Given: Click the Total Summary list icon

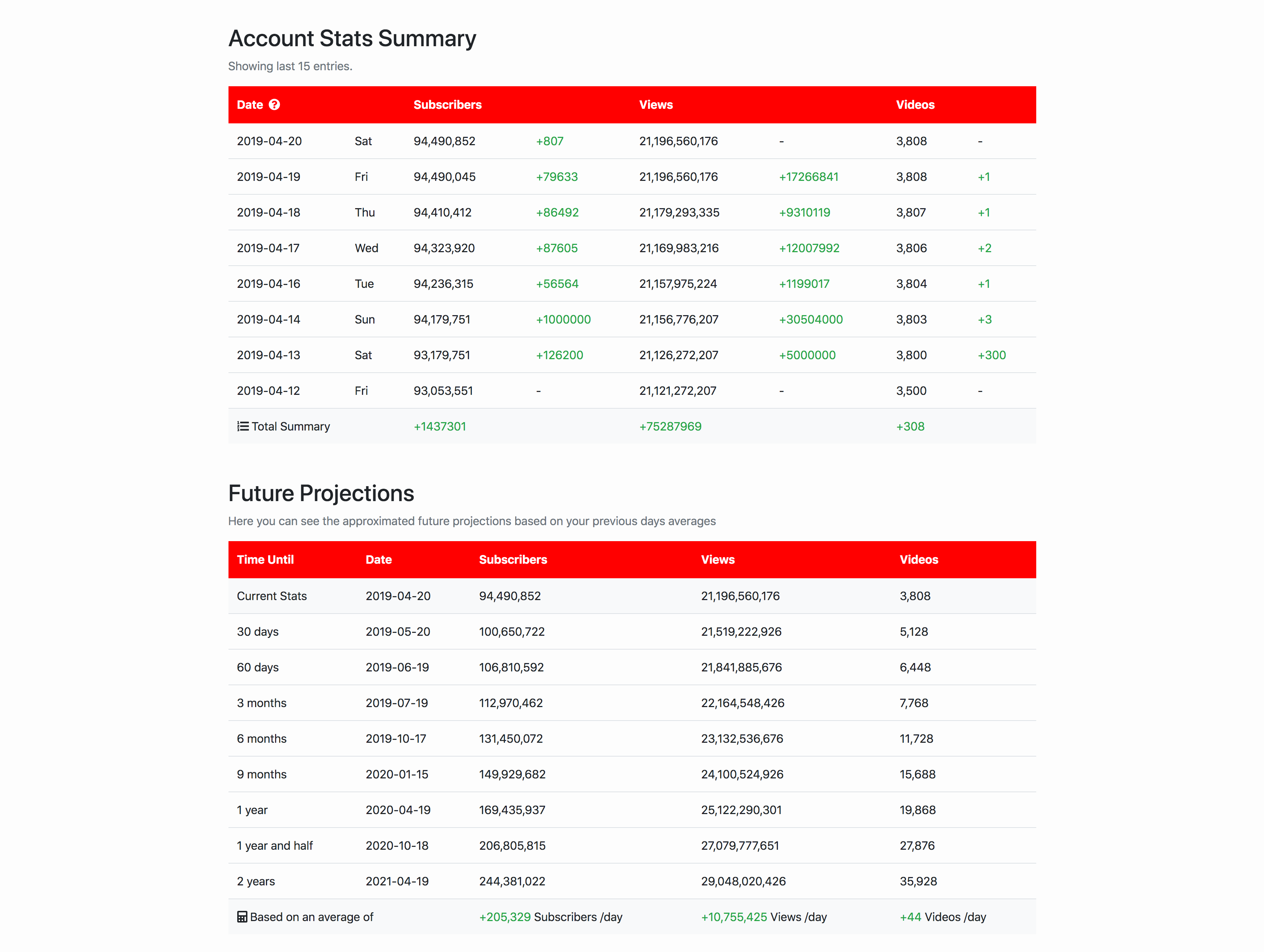Looking at the screenshot, I should [243, 426].
